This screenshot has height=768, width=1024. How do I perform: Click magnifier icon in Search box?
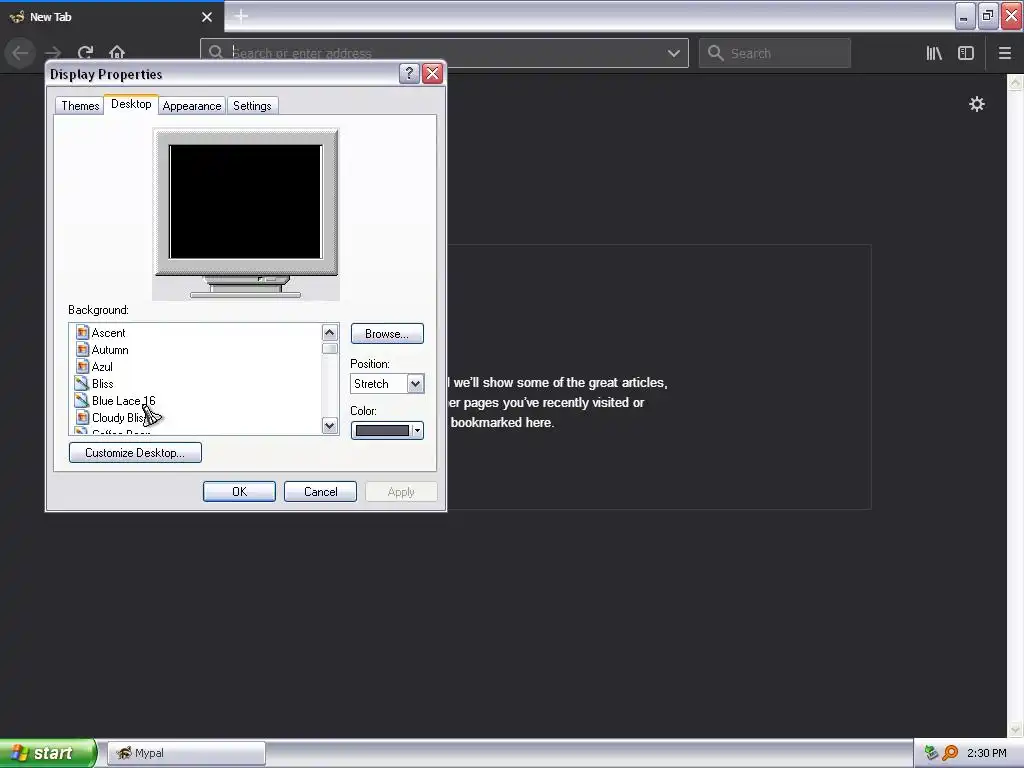click(716, 53)
